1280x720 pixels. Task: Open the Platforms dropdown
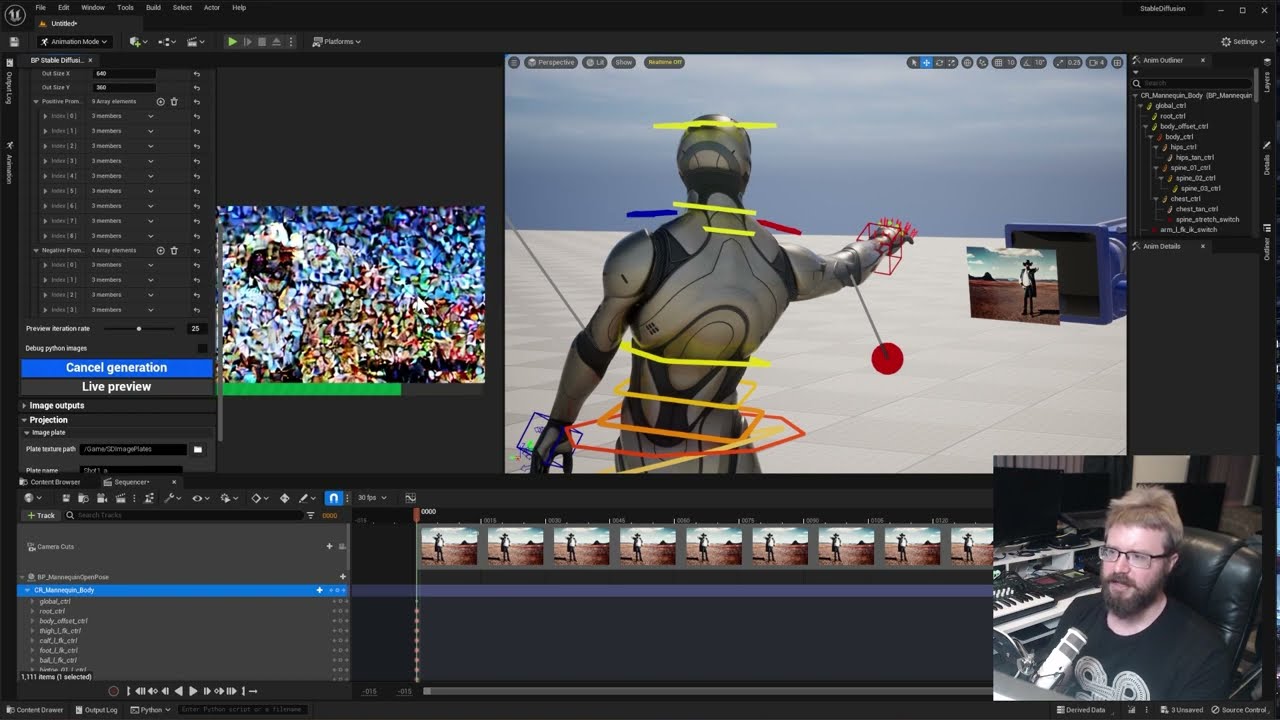pos(337,42)
